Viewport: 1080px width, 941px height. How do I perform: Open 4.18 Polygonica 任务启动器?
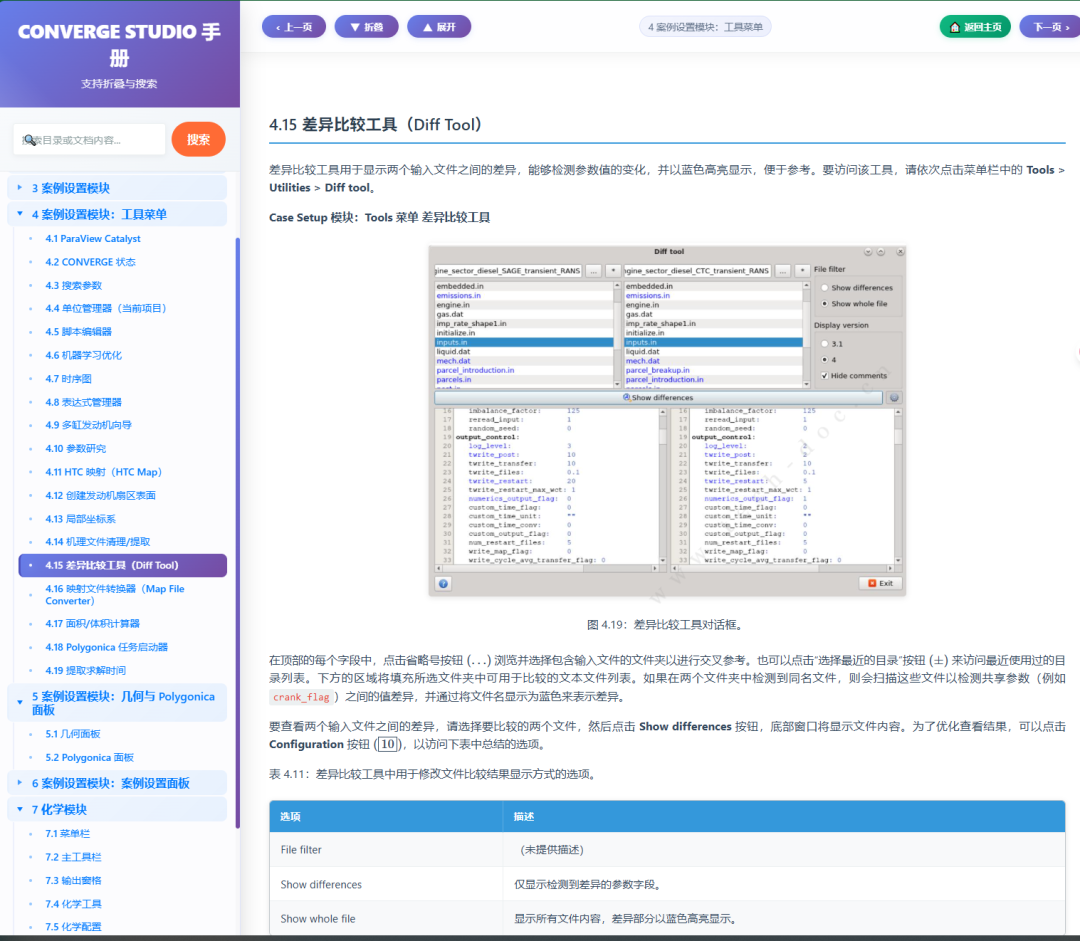pos(107,647)
